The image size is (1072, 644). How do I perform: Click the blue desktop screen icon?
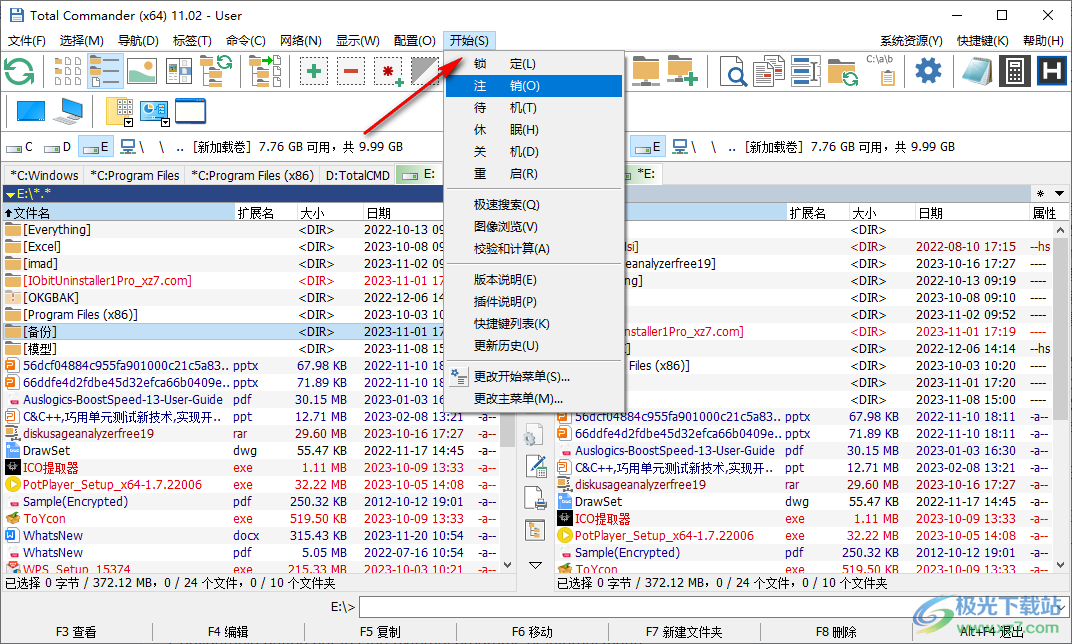pyautogui.click(x=31, y=111)
